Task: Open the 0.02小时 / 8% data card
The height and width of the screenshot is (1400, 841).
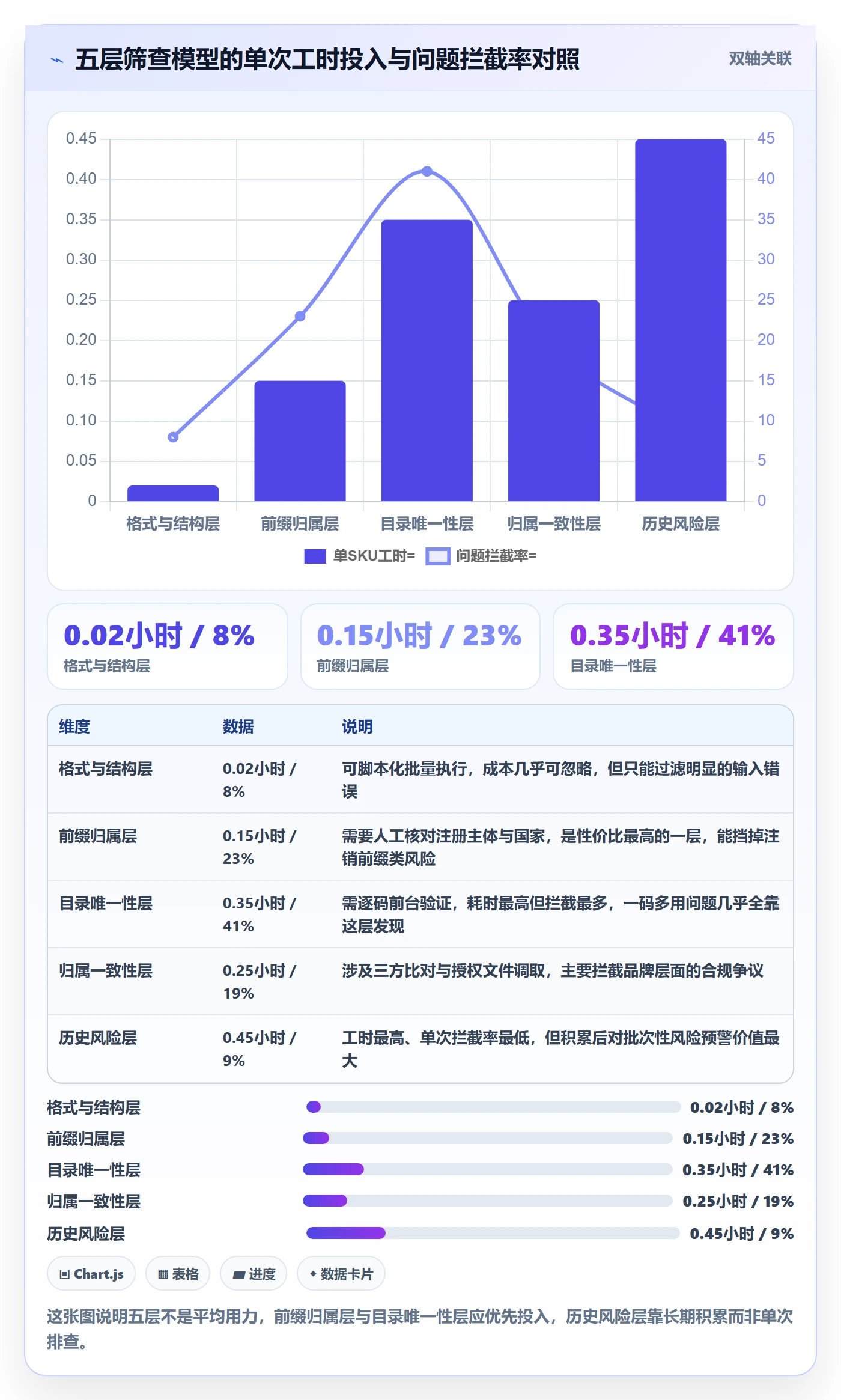Action: coord(168,647)
